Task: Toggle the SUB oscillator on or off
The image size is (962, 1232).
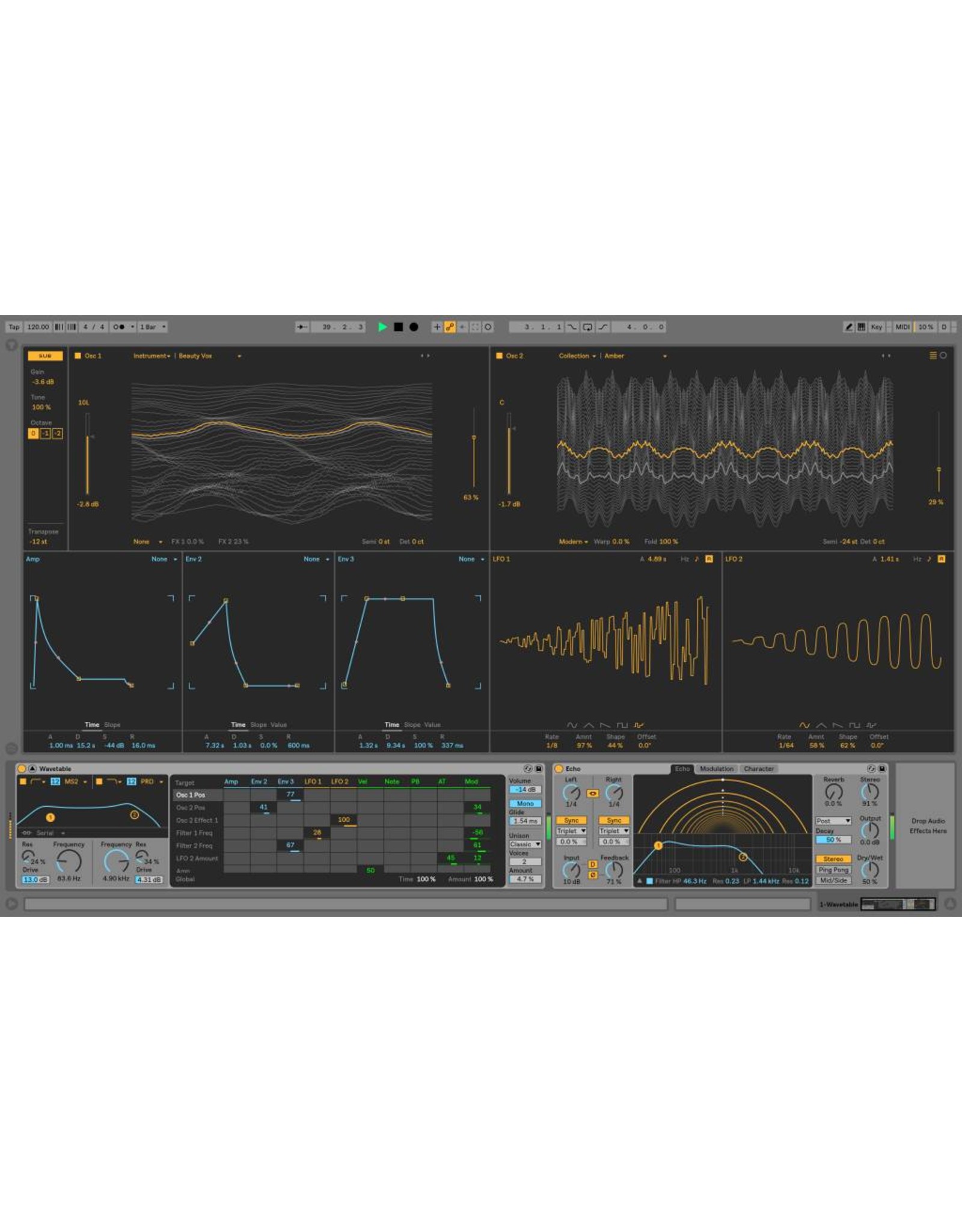Action: tap(45, 356)
